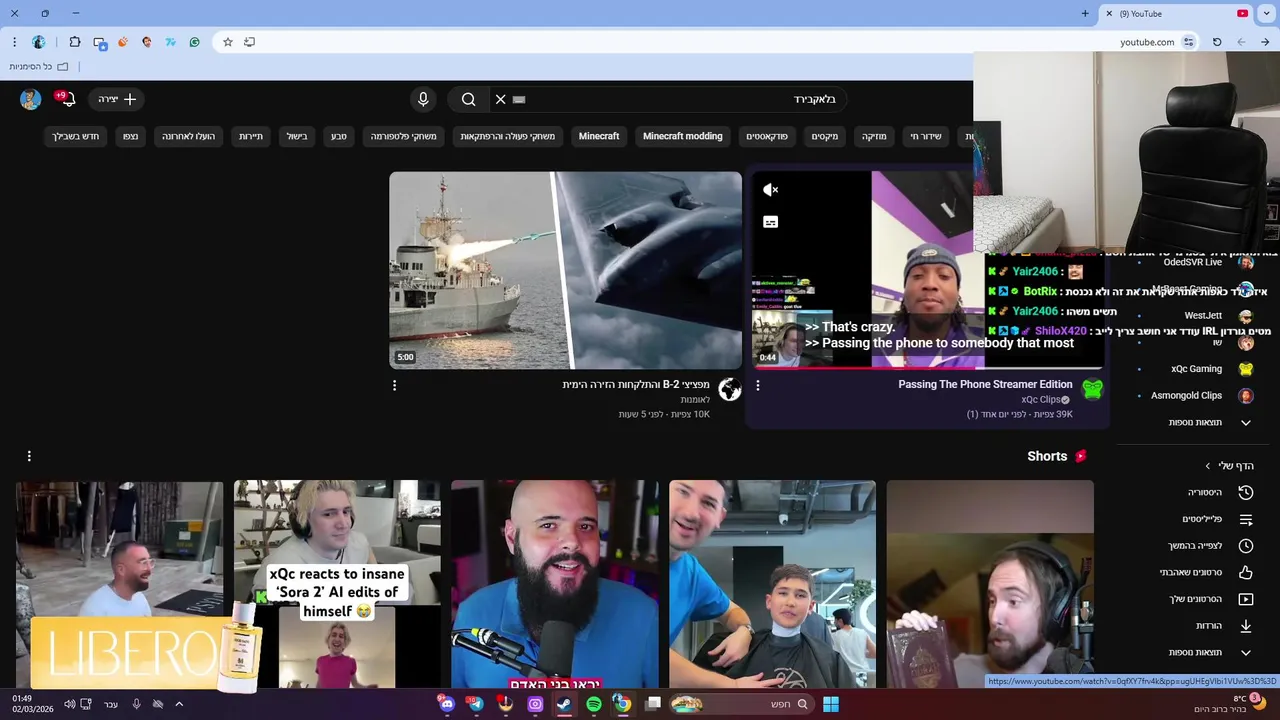Open the YouTube notifications bell

(67, 99)
